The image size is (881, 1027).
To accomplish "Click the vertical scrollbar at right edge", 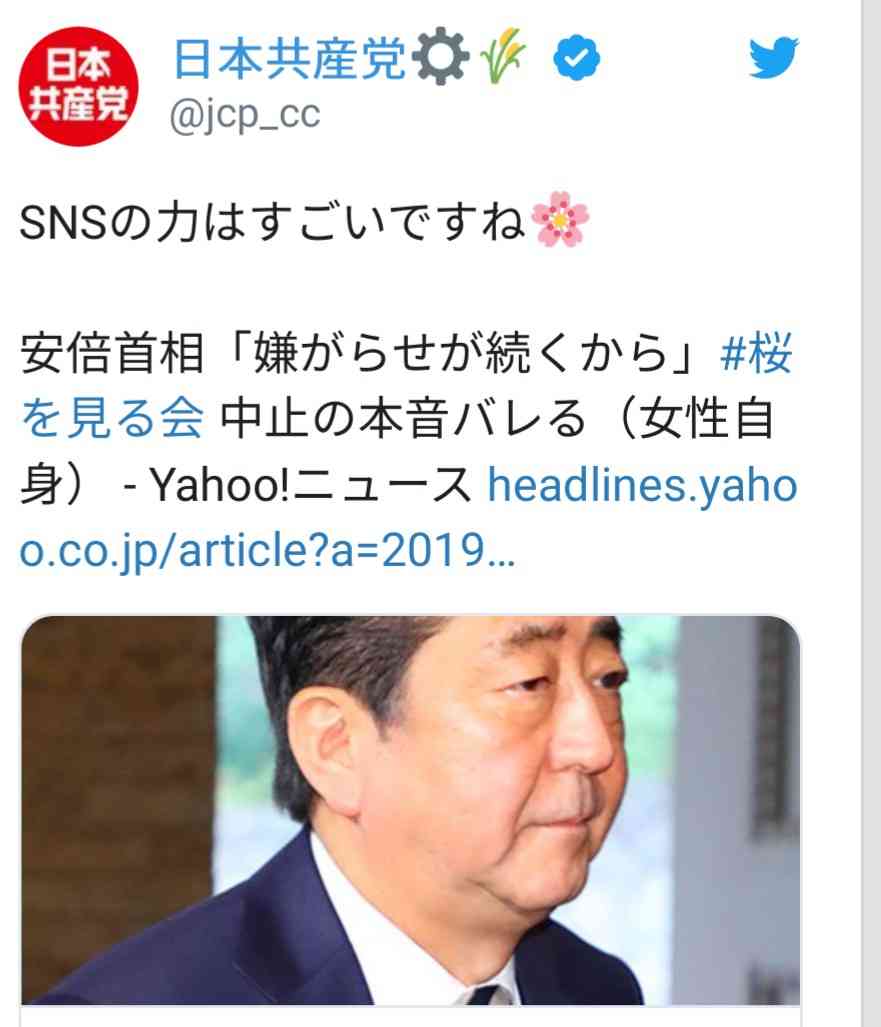I will click(871, 514).
